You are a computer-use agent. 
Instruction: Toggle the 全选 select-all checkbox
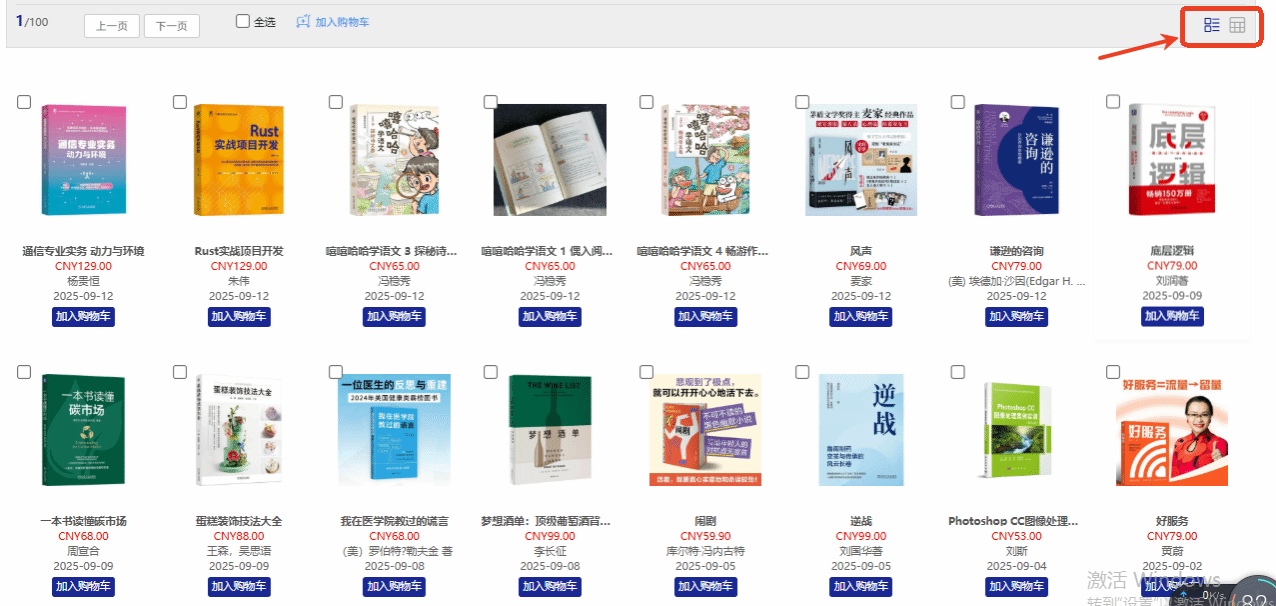pos(243,21)
